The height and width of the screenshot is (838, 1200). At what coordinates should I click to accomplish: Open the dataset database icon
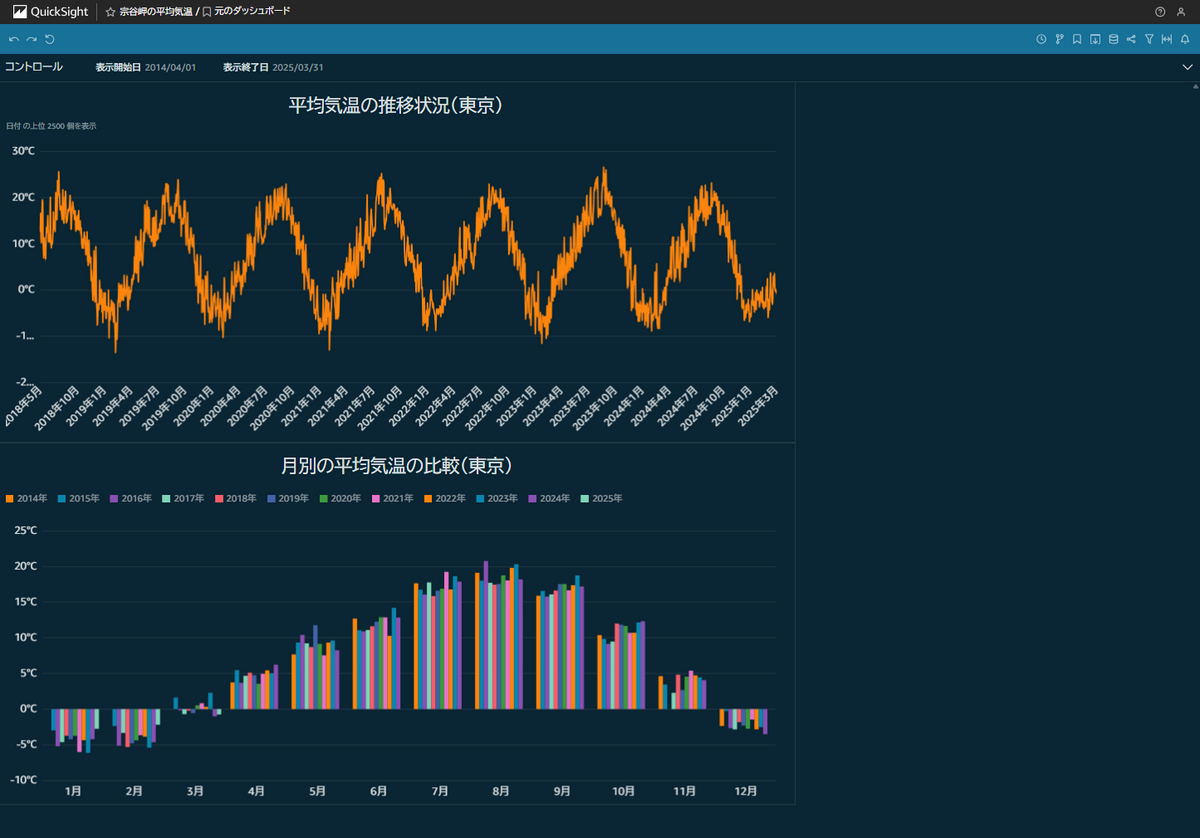coord(1113,39)
